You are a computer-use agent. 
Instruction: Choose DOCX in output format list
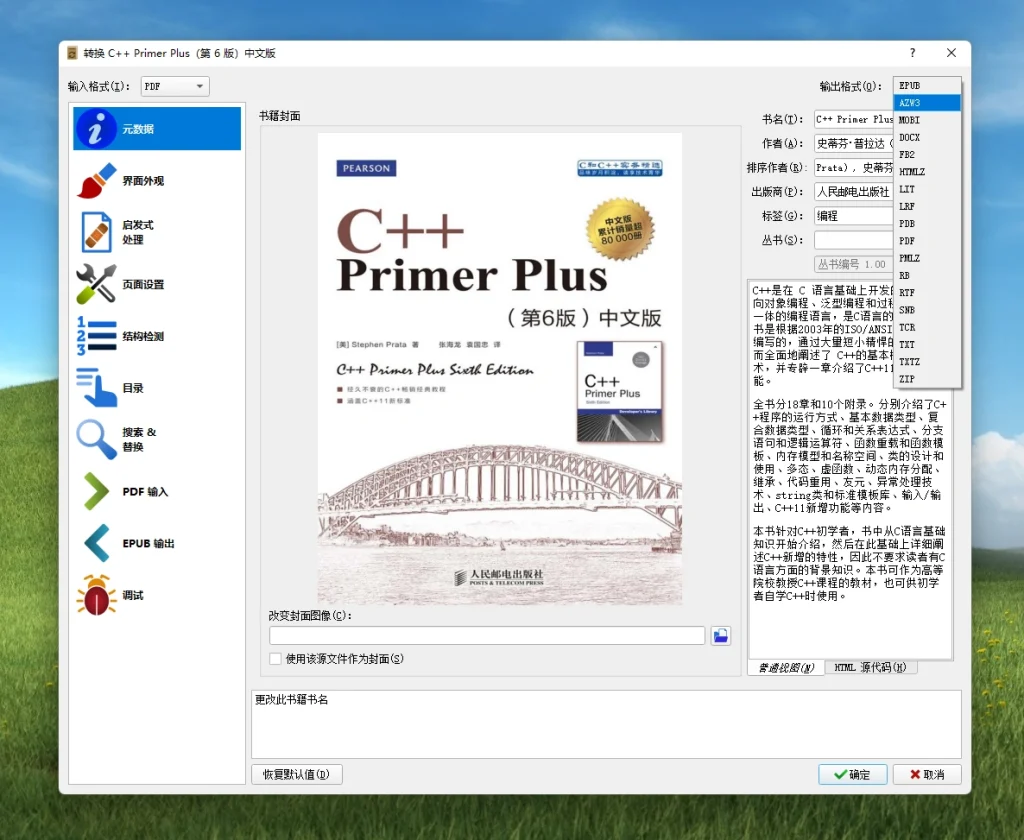pyautogui.click(x=927, y=137)
